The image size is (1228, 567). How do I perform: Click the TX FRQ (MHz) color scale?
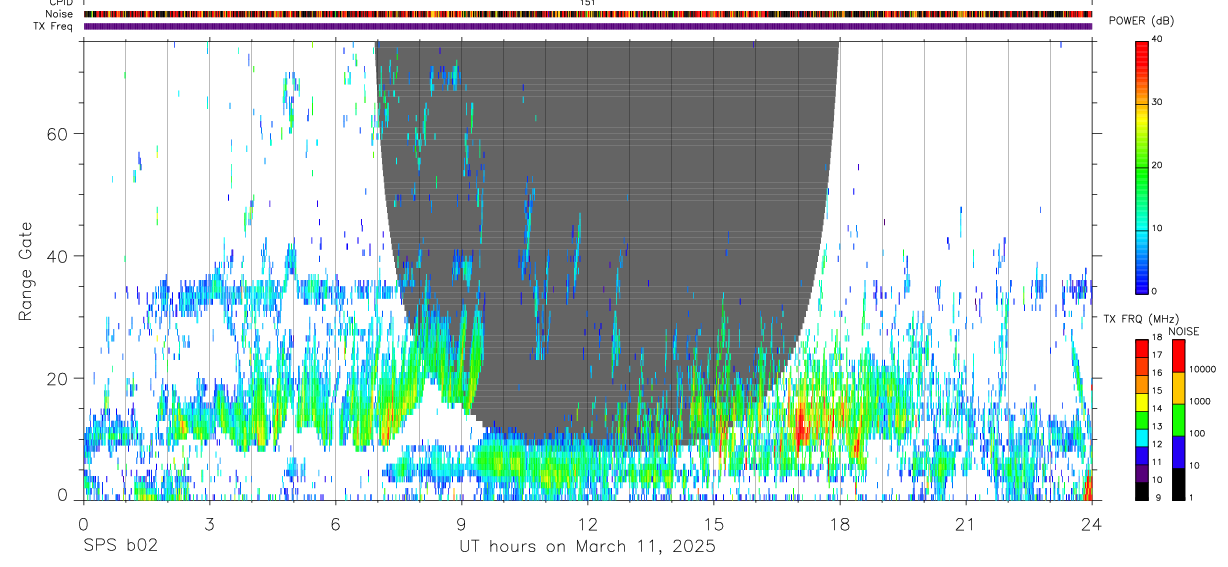coord(1142,420)
